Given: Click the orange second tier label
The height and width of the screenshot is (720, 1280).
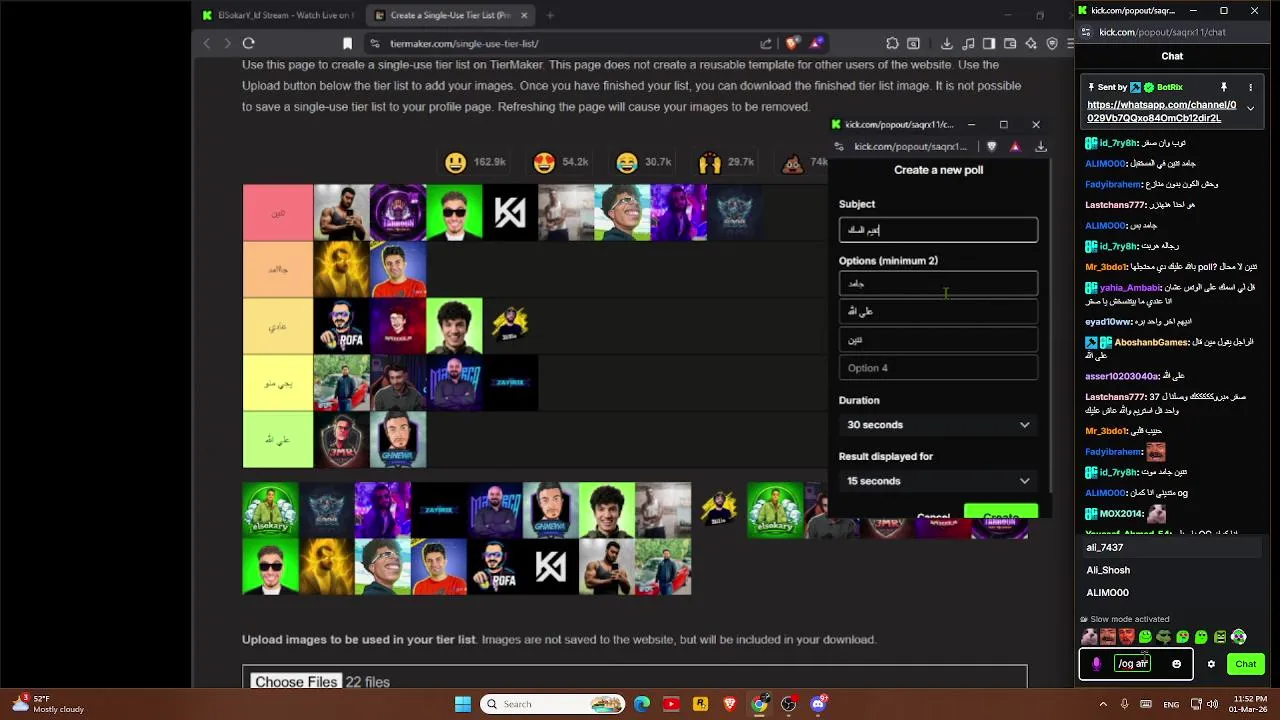Looking at the screenshot, I should coord(277,269).
